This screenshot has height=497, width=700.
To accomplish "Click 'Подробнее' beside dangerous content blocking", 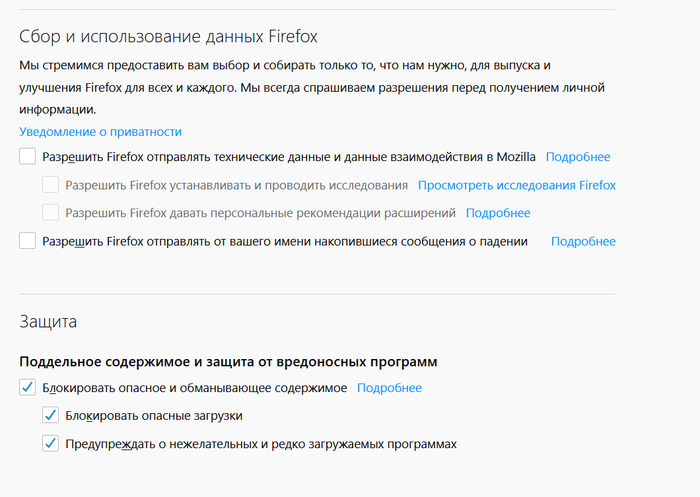I will [x=389, y=388].
